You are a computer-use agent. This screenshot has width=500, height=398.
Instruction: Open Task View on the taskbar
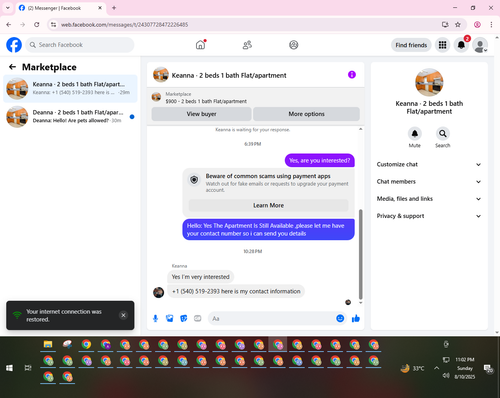coord(28,368)
